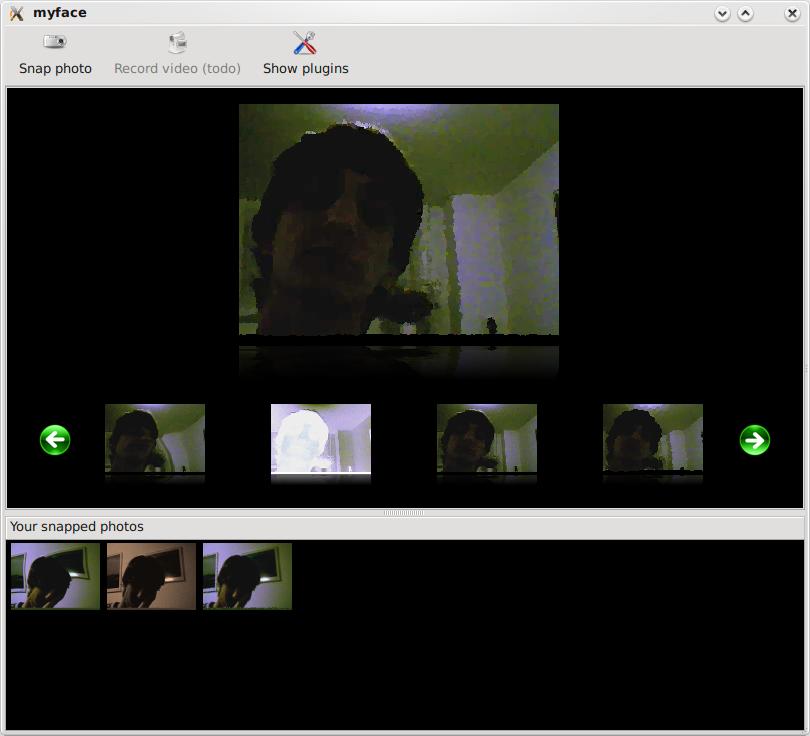Screen dimensions: 810x736
Task: Close the myface window
Action: pos(792,13)
